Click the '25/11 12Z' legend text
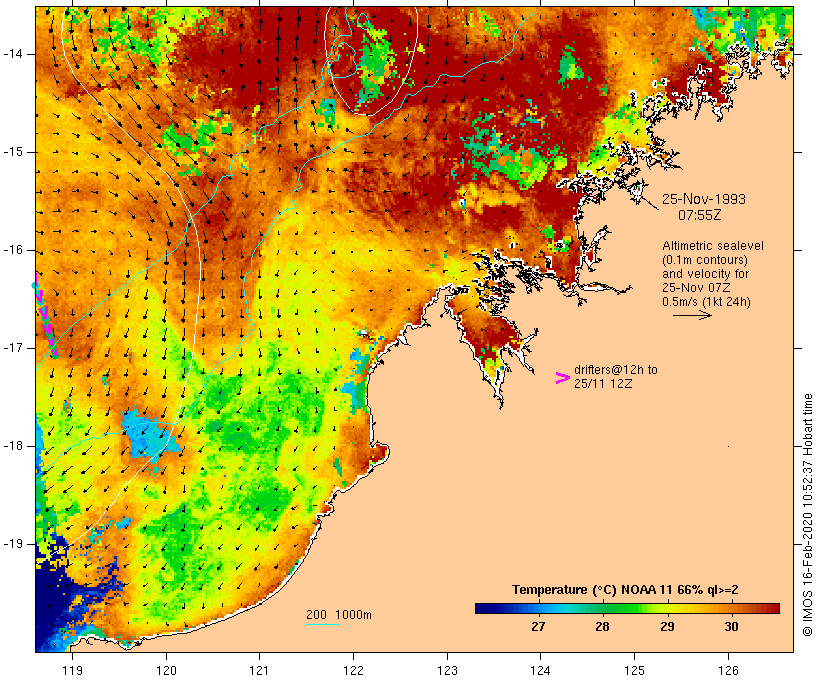This screenshot has height=680, width=820. pos(603,383)
